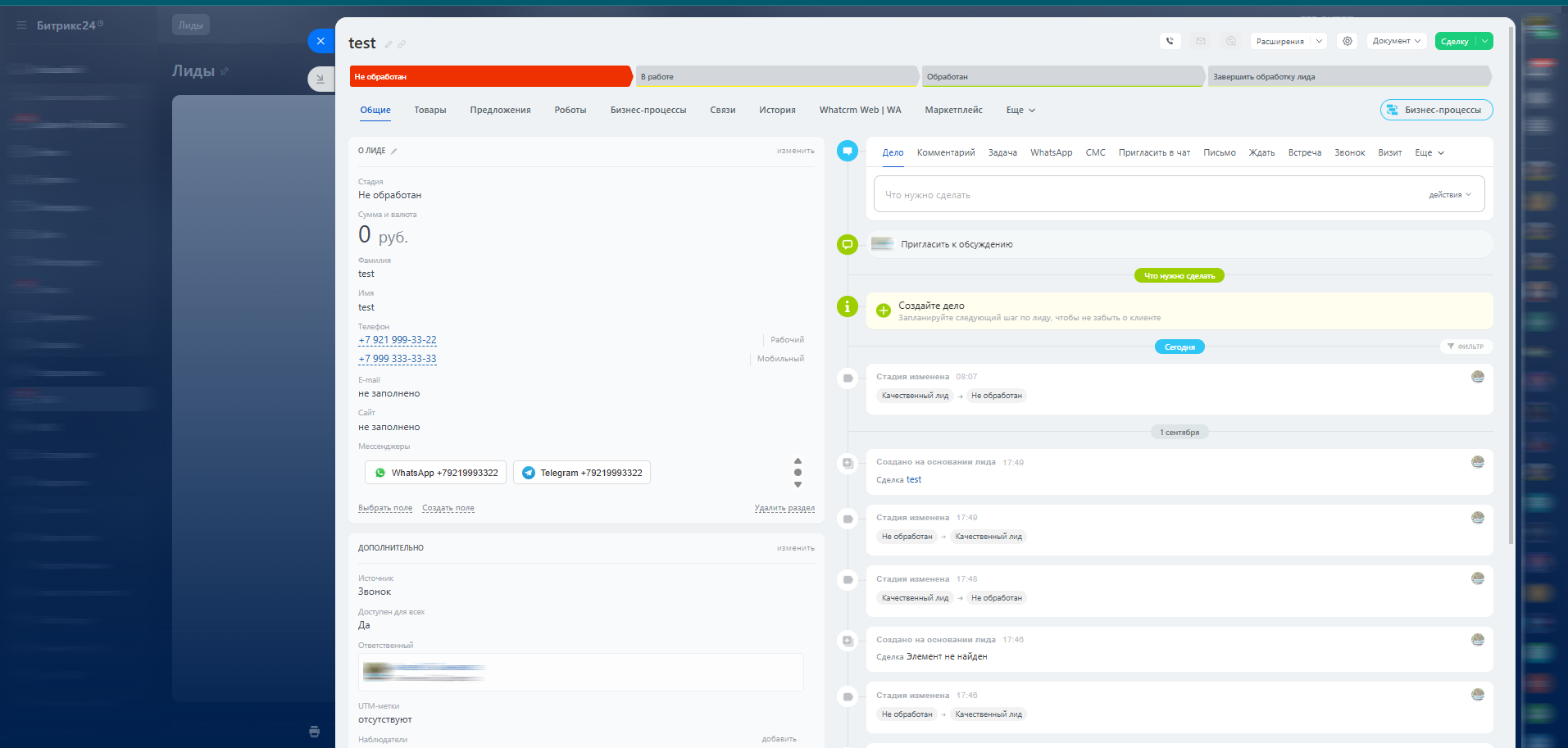1568x748 pixels.
Task: Click the phone call icon in header
Action: click(x=1170, y=41)
